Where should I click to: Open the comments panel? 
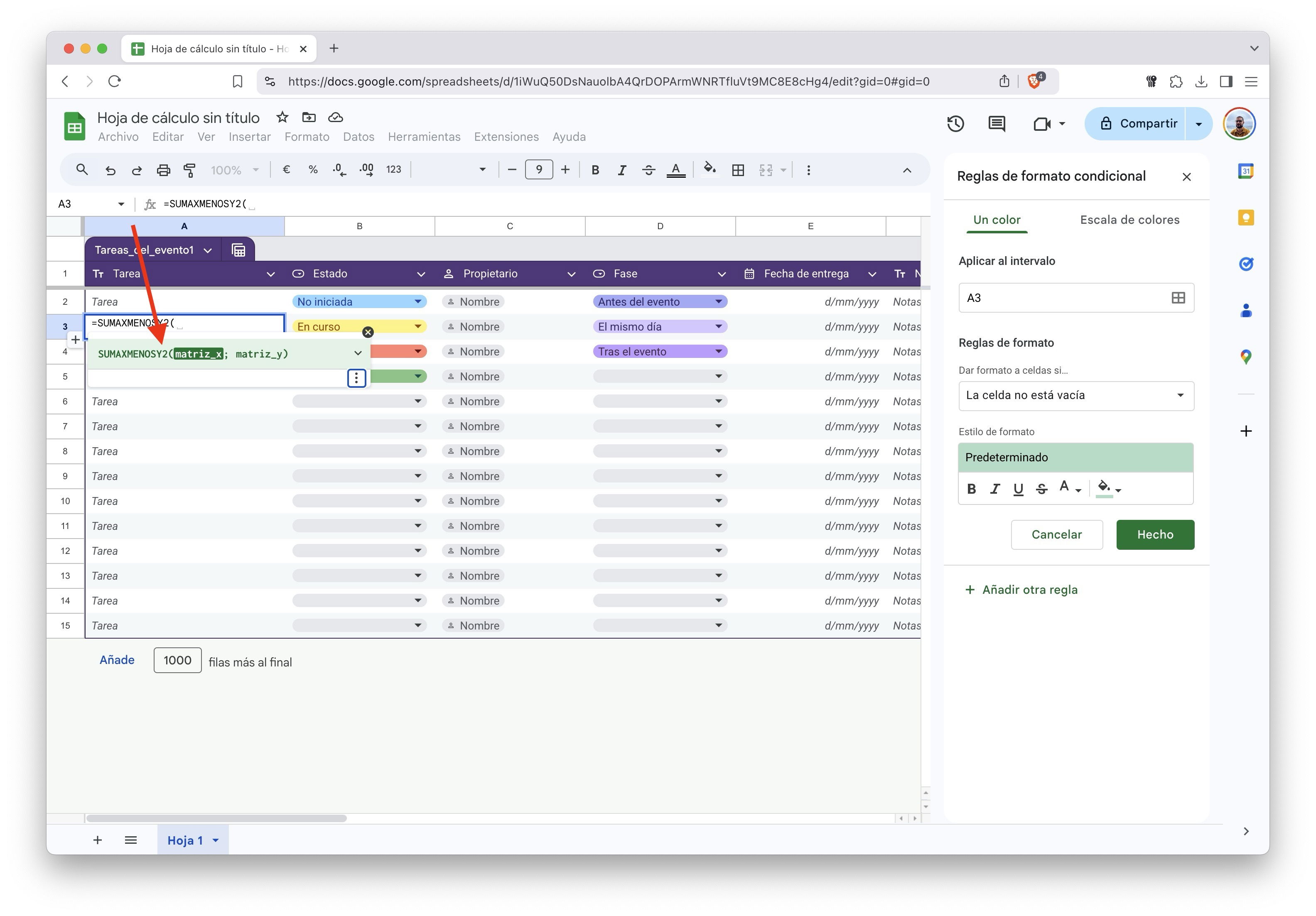(x=997, y=123)
